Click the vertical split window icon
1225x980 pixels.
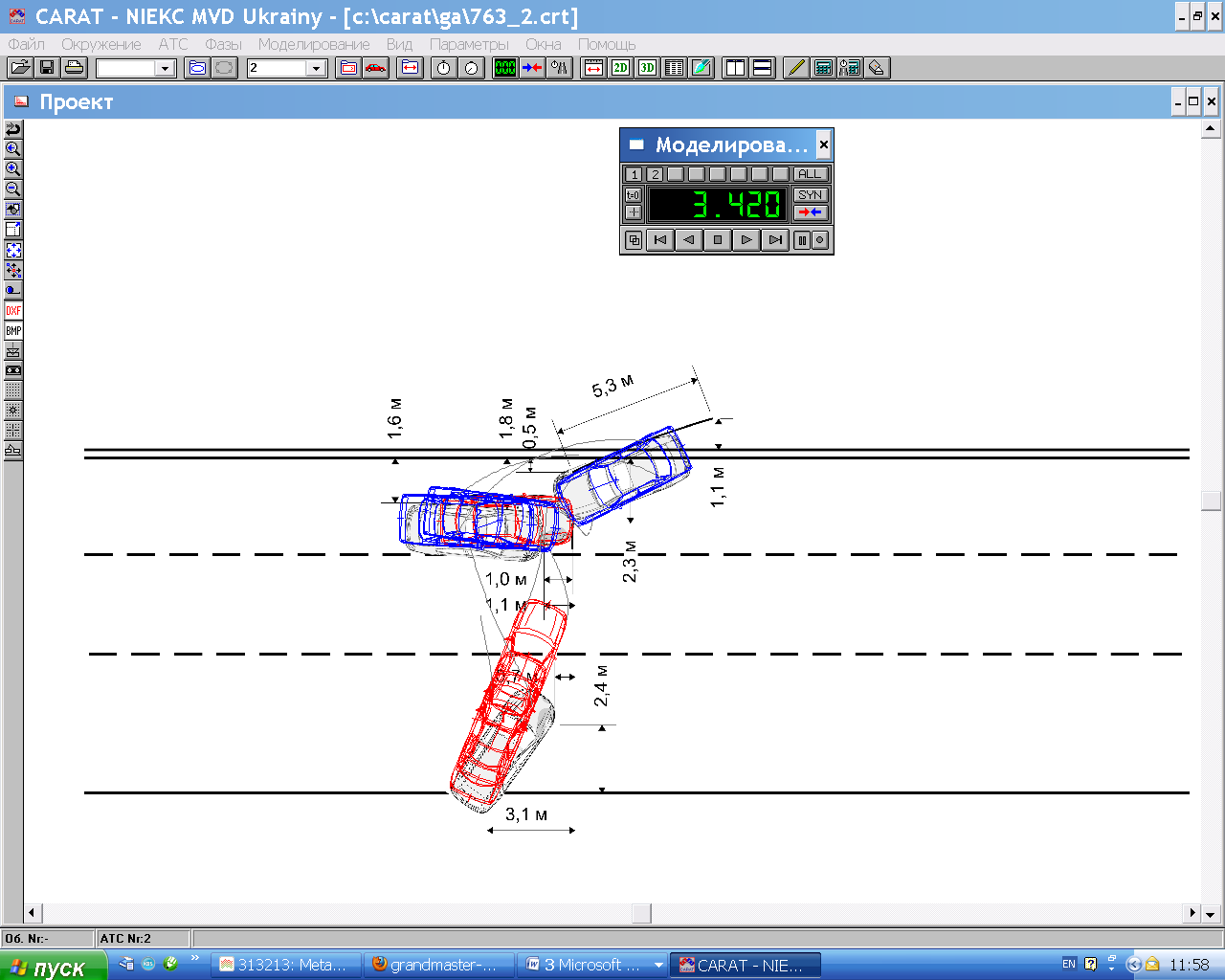coord(736,68)
